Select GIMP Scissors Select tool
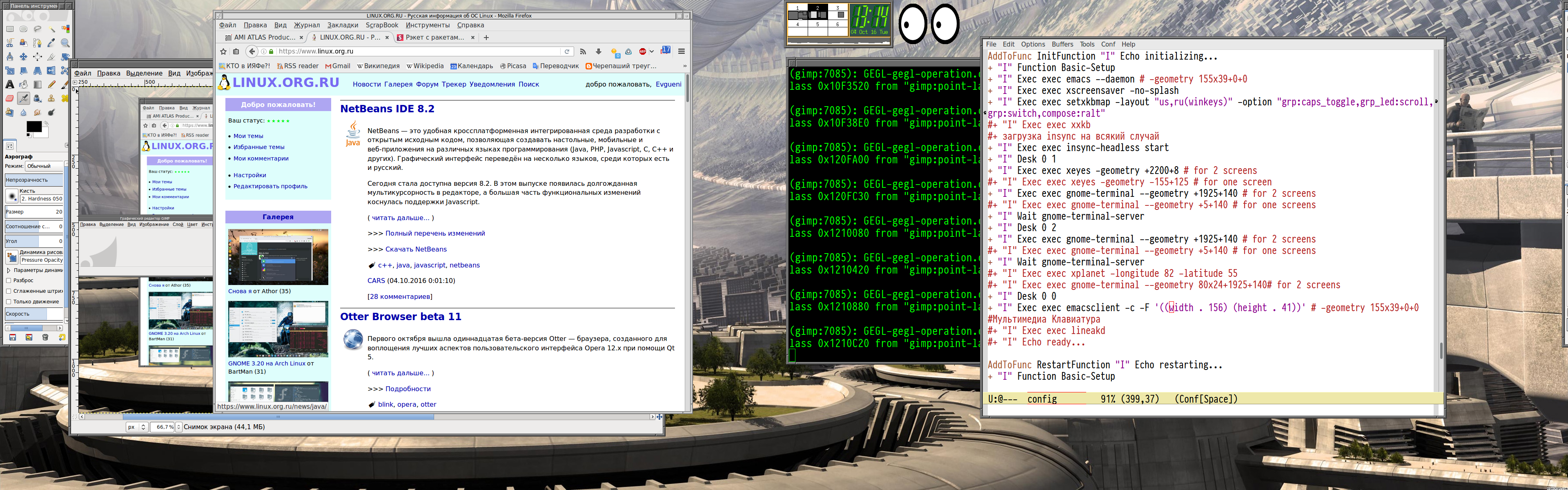 [10, 43]
